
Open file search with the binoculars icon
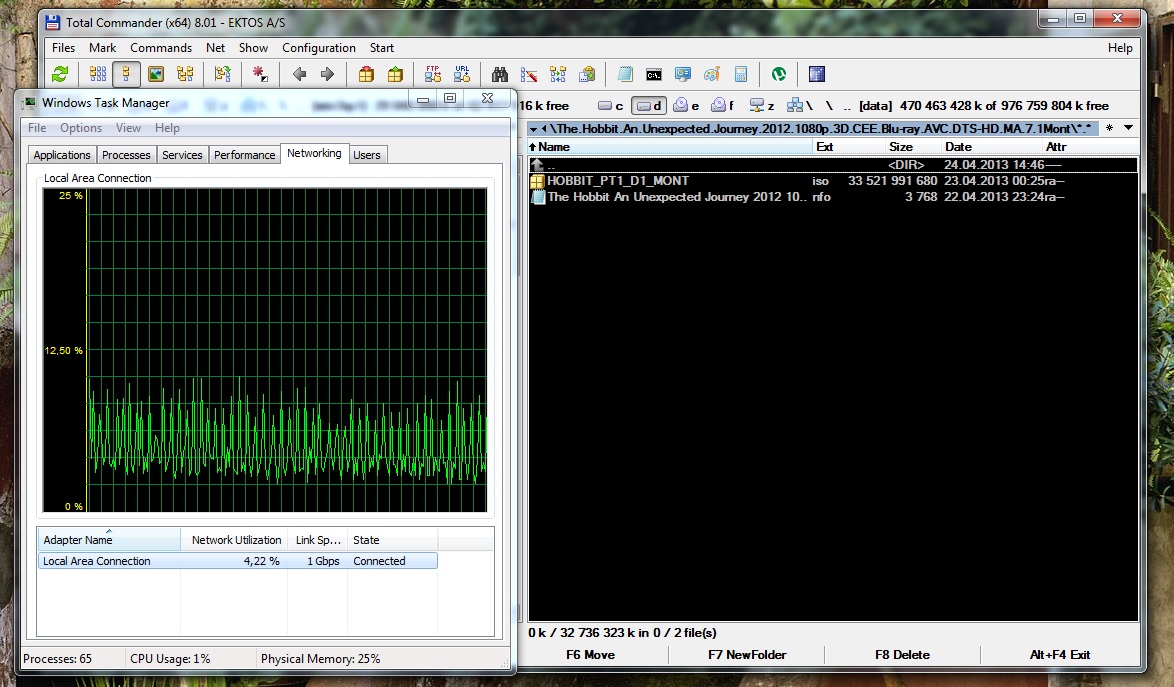(499, 74)
